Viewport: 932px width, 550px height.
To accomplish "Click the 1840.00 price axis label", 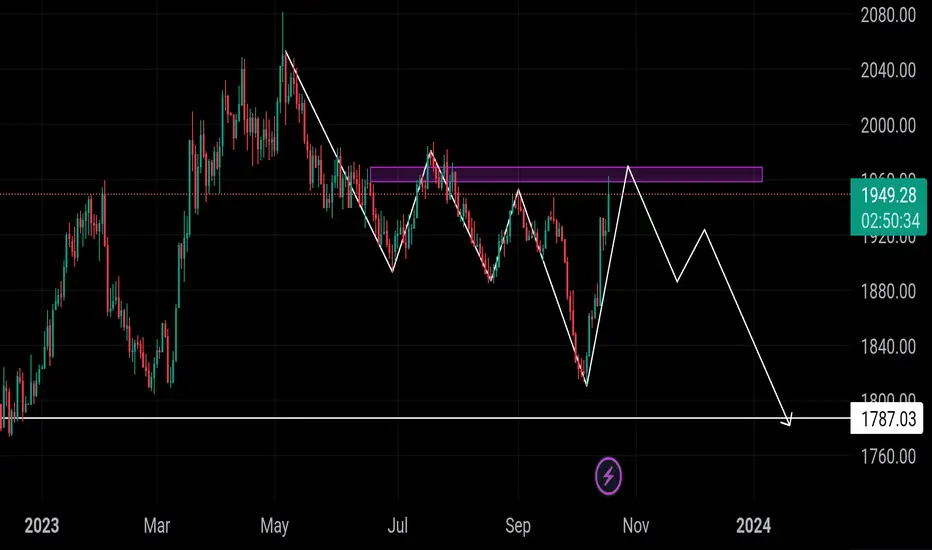I will coord(888,347).
